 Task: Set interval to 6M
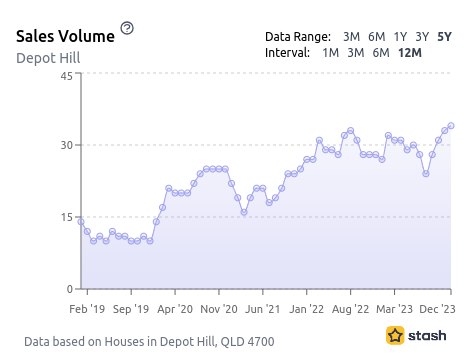coord(381,53)
